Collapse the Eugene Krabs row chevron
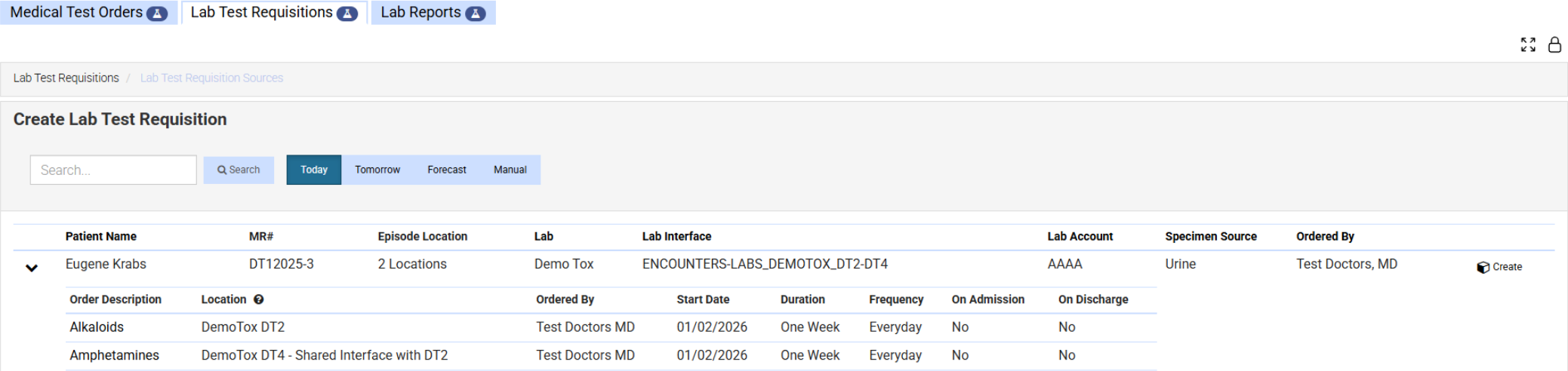The image size is (1568, 371). click(32, 268)
